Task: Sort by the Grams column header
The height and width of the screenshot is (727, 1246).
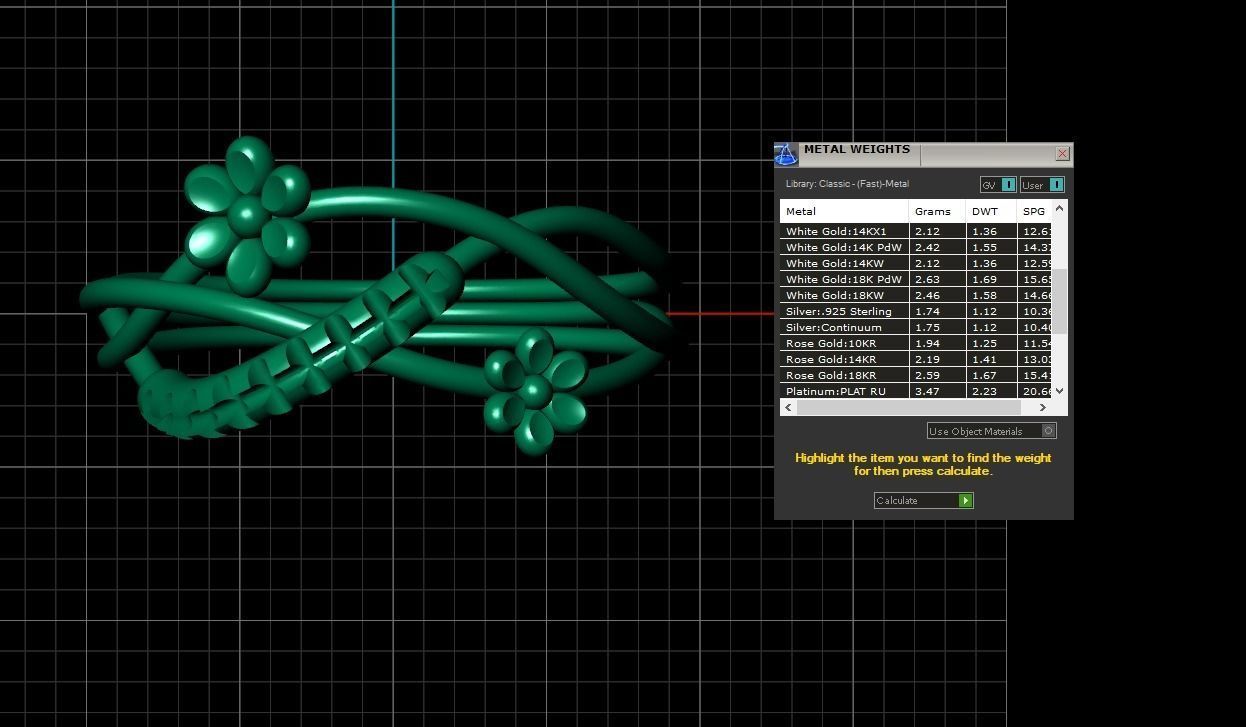Action: [x=937, y=211]
